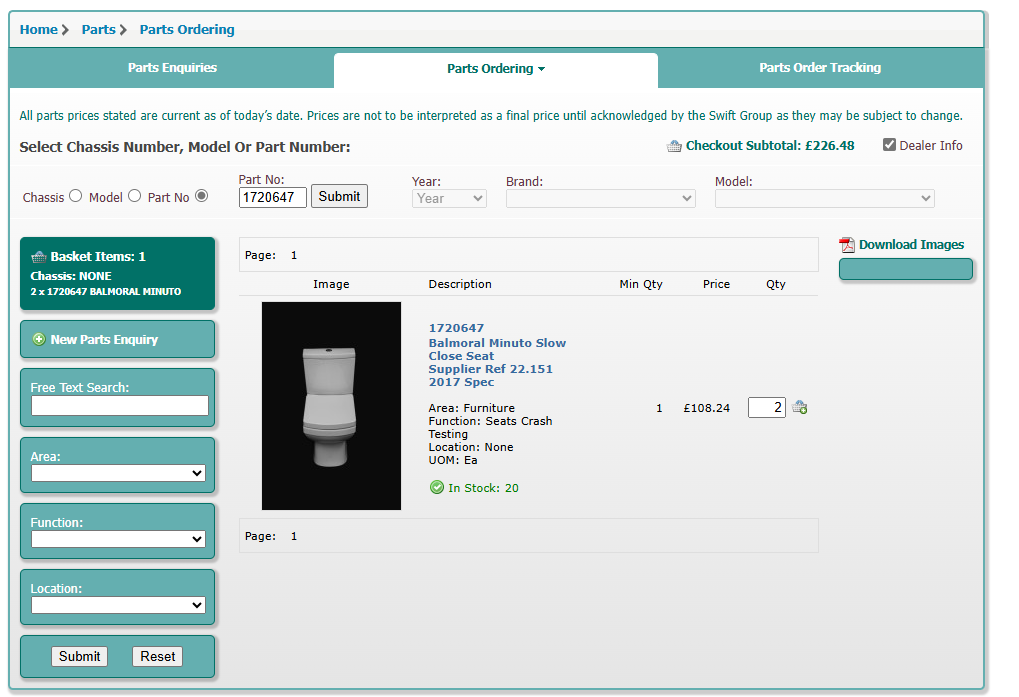Open the Parts Order Tracking tab

pos(819,68)
